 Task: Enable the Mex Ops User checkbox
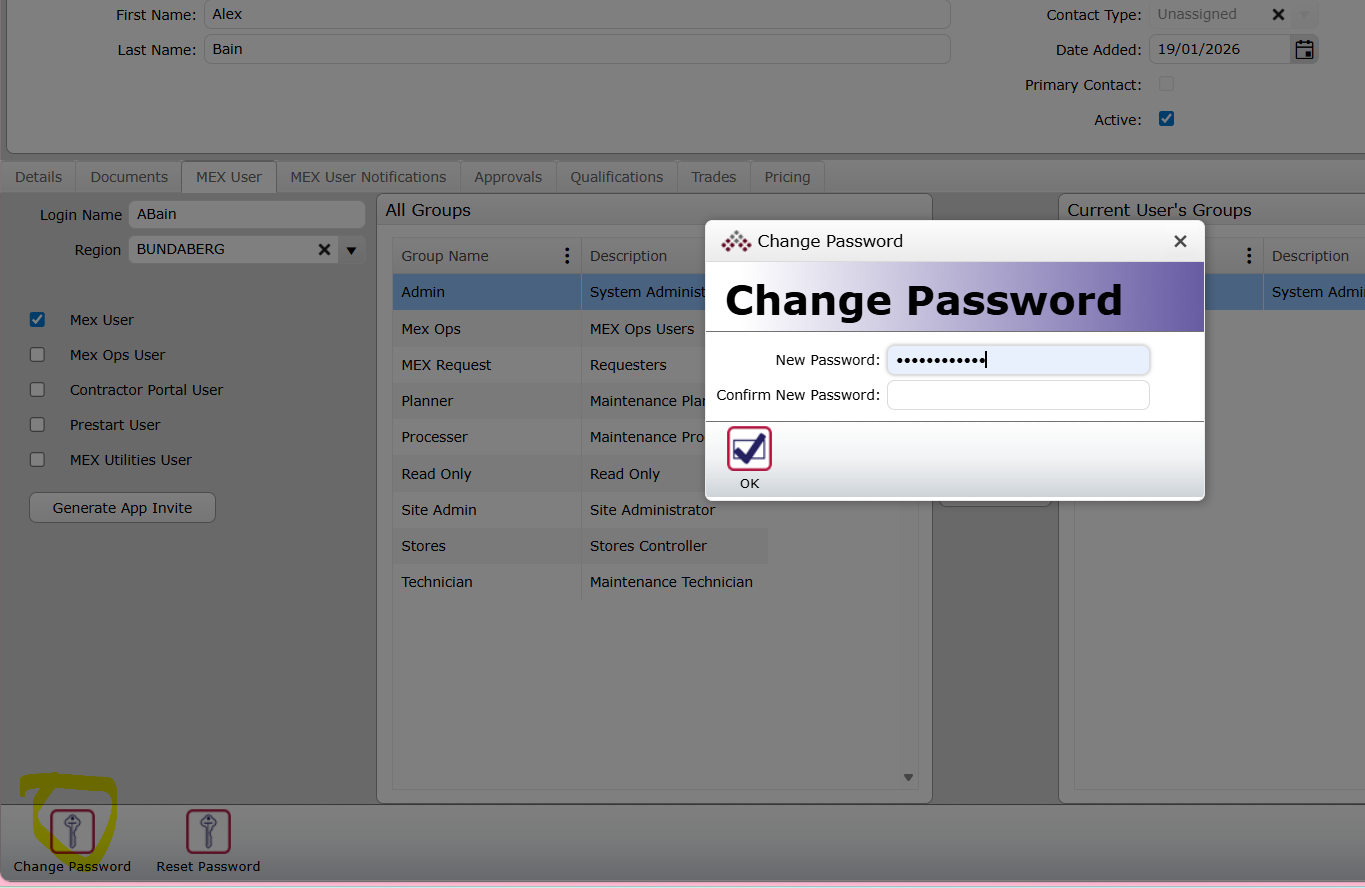pyautogui.click(x=38, y=355)
